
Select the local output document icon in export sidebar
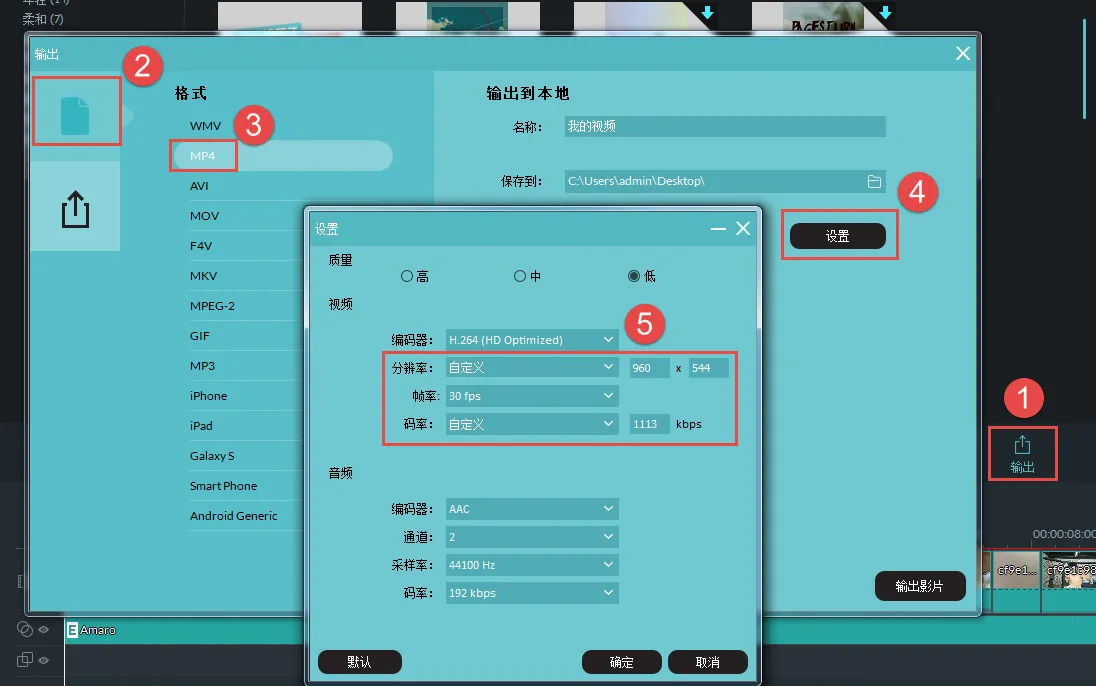(x=76, y=109)
